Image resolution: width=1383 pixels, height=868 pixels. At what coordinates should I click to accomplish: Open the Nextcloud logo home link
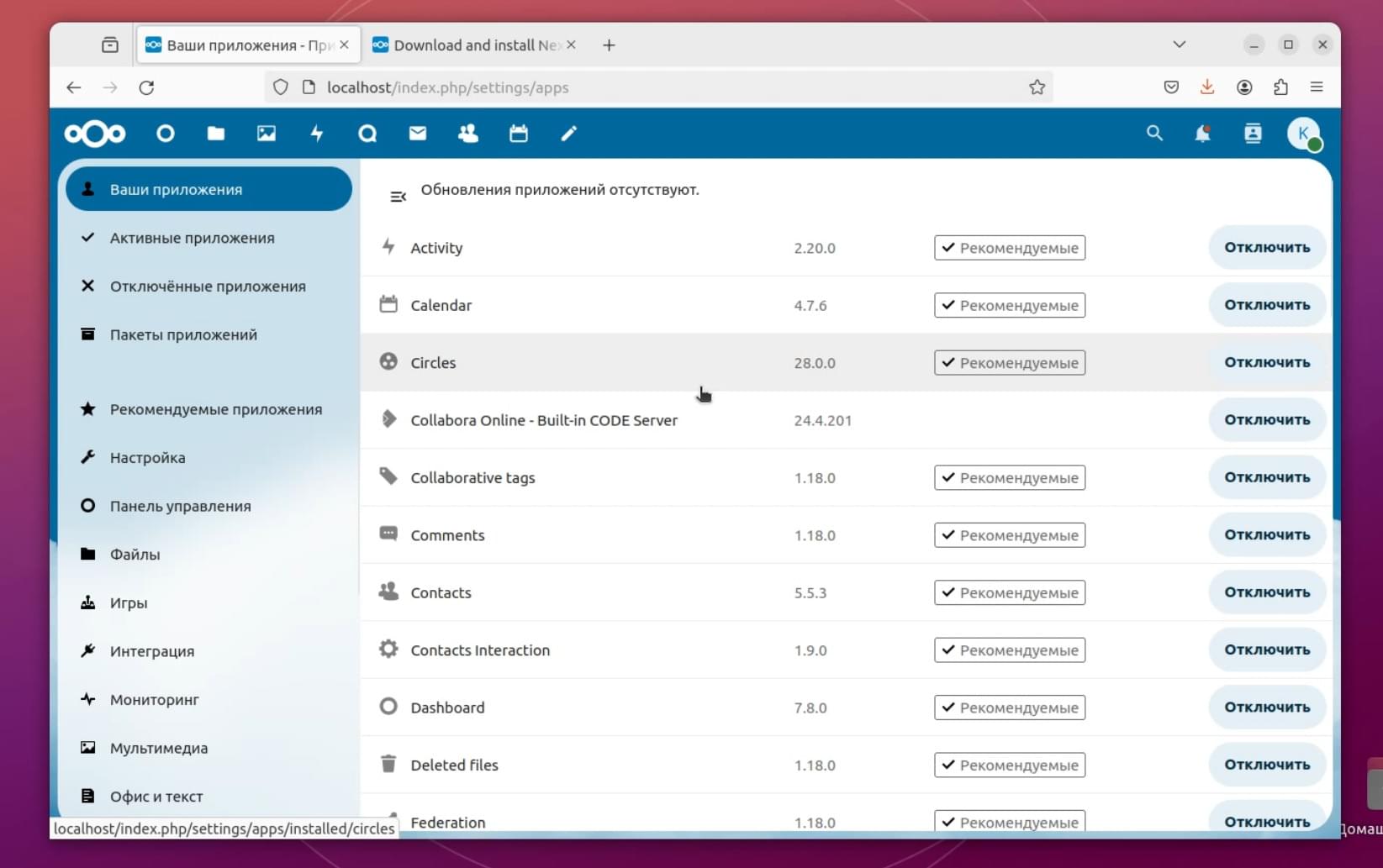pyautogui.click(x=95, y=134)
